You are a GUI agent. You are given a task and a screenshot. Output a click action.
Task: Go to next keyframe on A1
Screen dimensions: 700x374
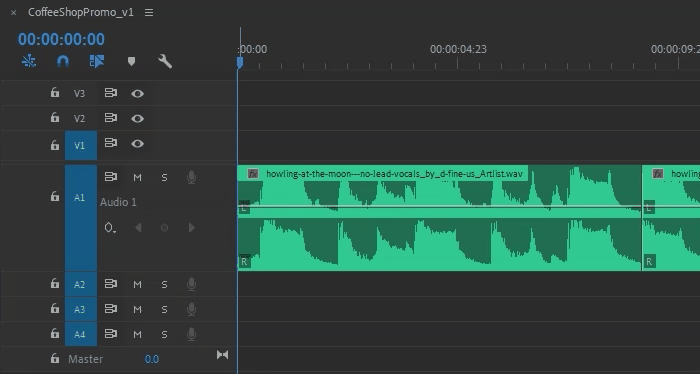tap(192, 228)
